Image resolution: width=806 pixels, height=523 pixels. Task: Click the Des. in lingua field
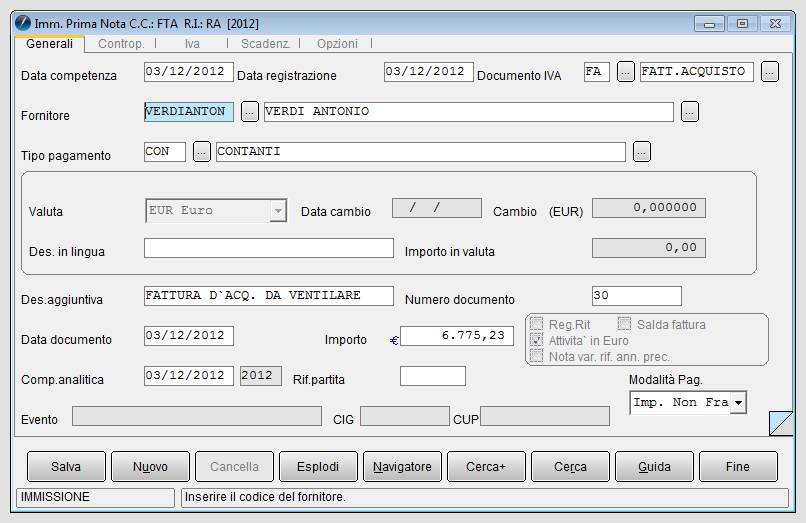[x=269, y=248]
